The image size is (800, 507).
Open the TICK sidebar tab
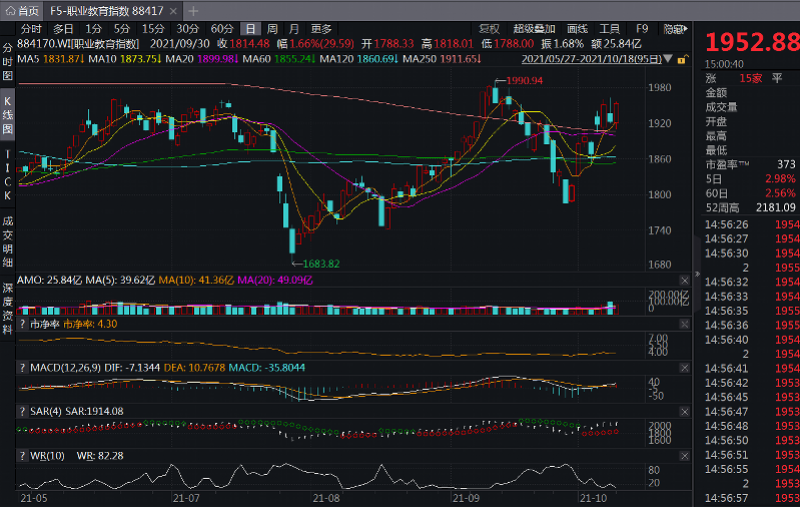point(7,175)
